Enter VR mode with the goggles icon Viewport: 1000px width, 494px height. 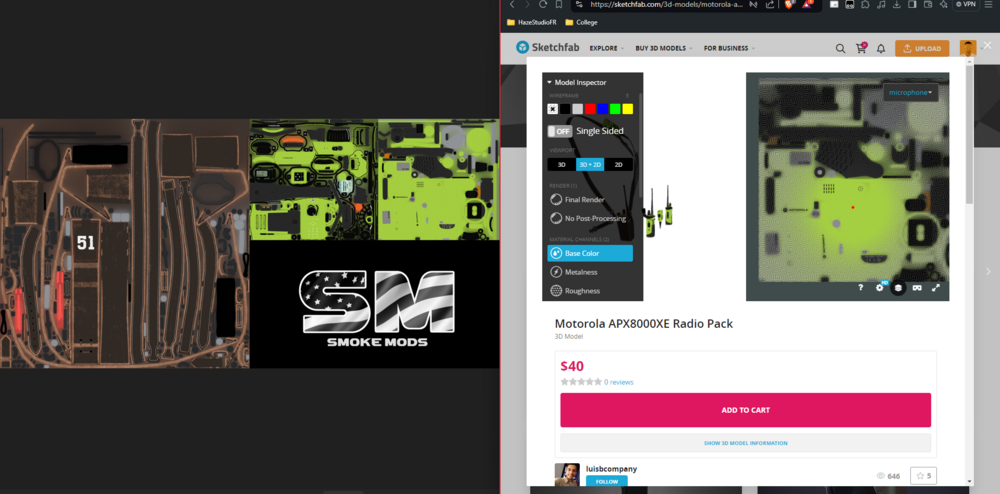click(x=917, y=287)
